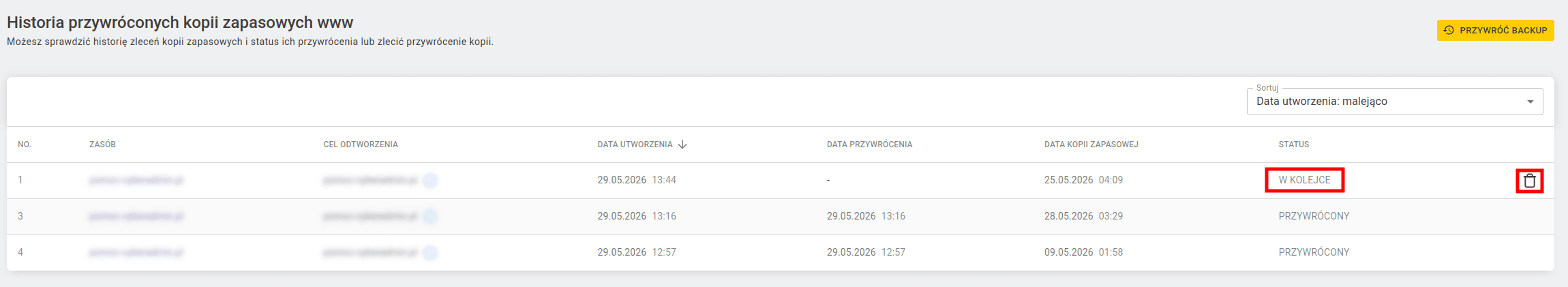Image resolution: width=1568 pixels, height=287 pixels.
Task: Click the Cel odtworzenia column header
Action: [361, 145]
